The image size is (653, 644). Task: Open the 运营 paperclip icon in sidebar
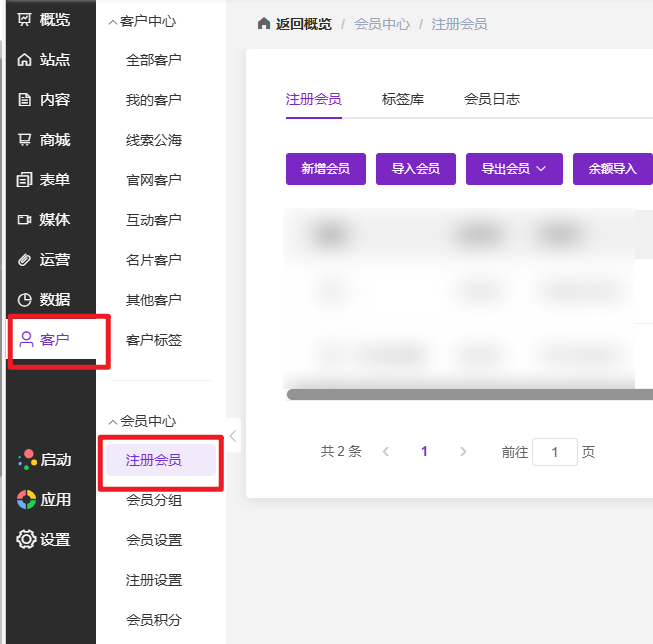[25, 260]
